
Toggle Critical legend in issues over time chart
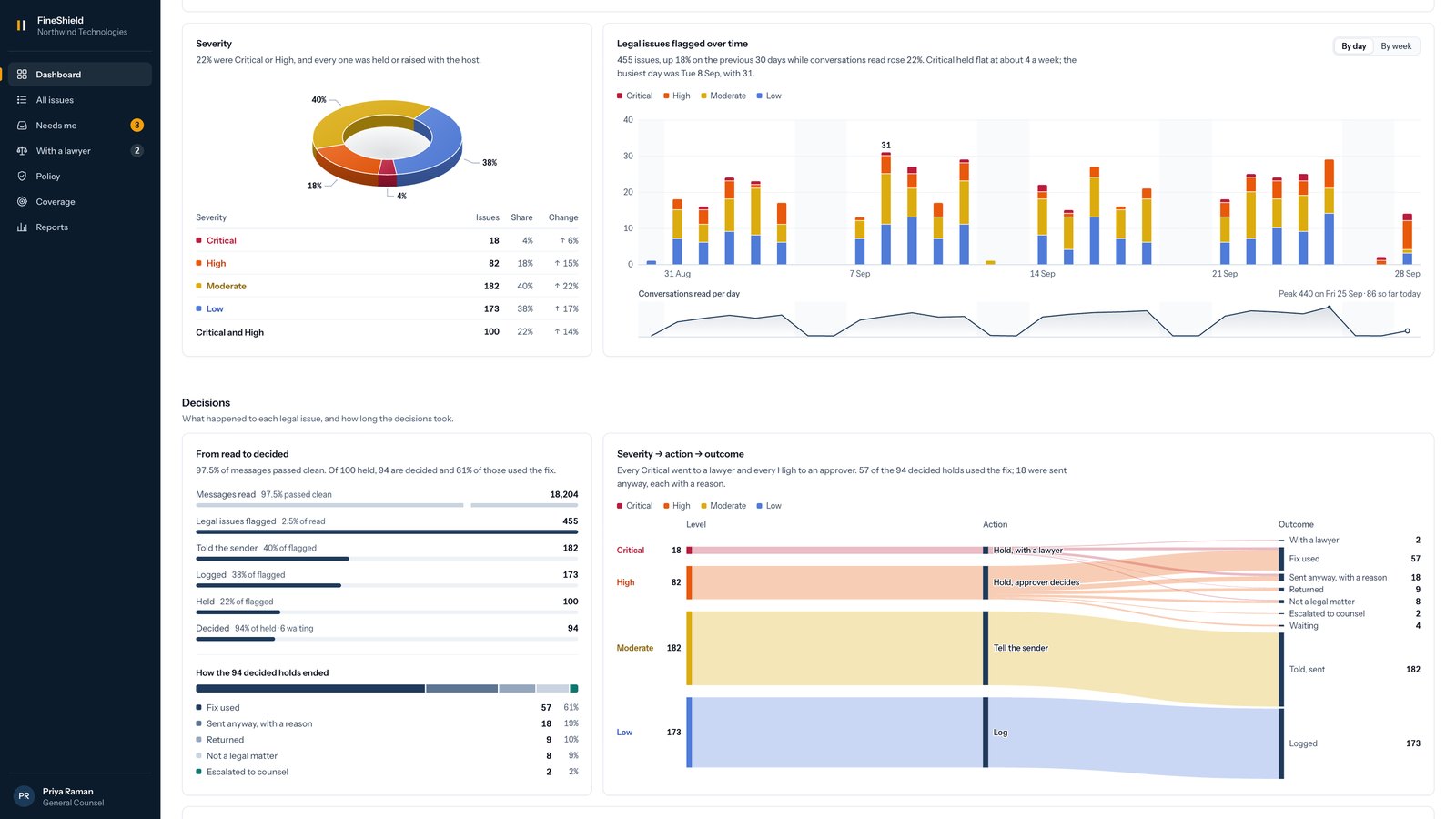(635, 96)
